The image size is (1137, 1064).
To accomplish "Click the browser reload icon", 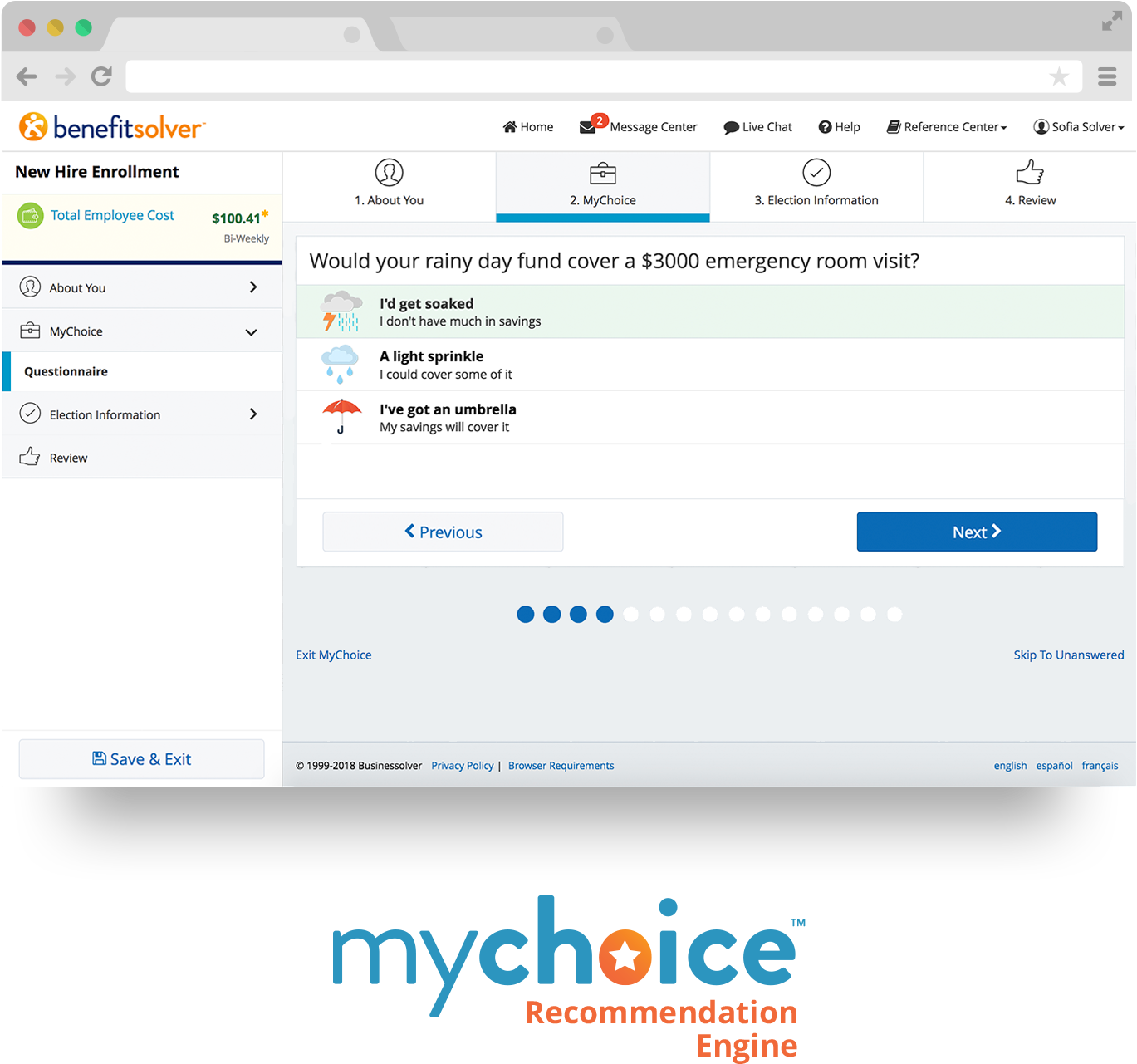I will coord(101,77).
